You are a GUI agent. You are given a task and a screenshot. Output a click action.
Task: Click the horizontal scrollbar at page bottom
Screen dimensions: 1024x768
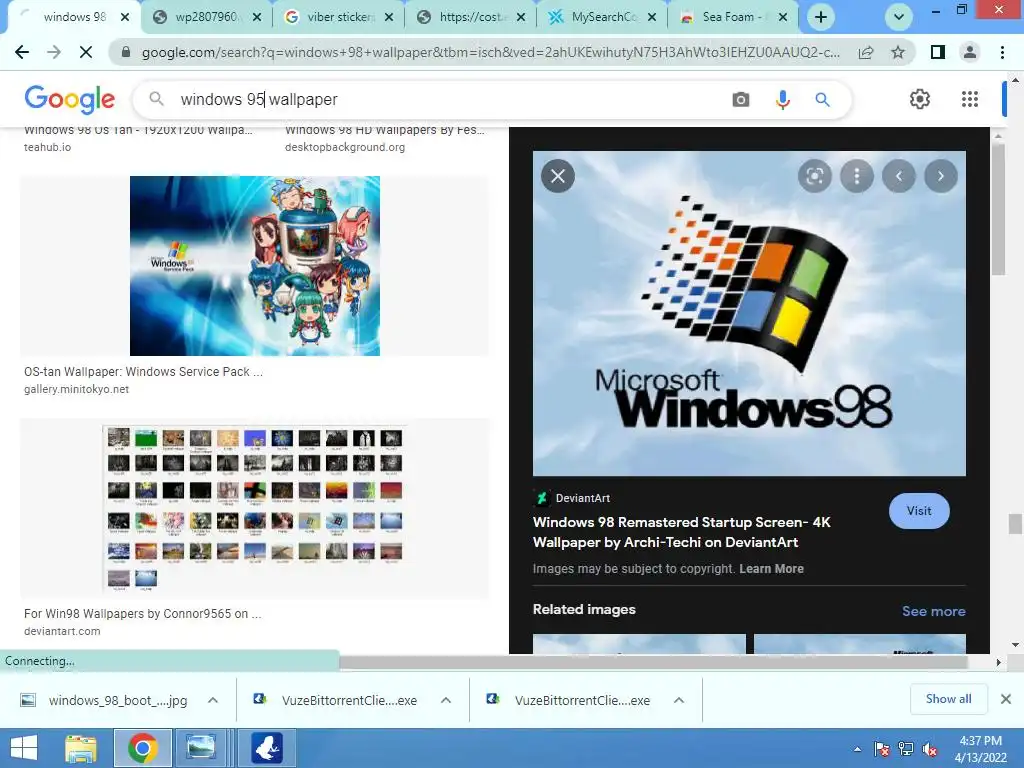point(653,662)
